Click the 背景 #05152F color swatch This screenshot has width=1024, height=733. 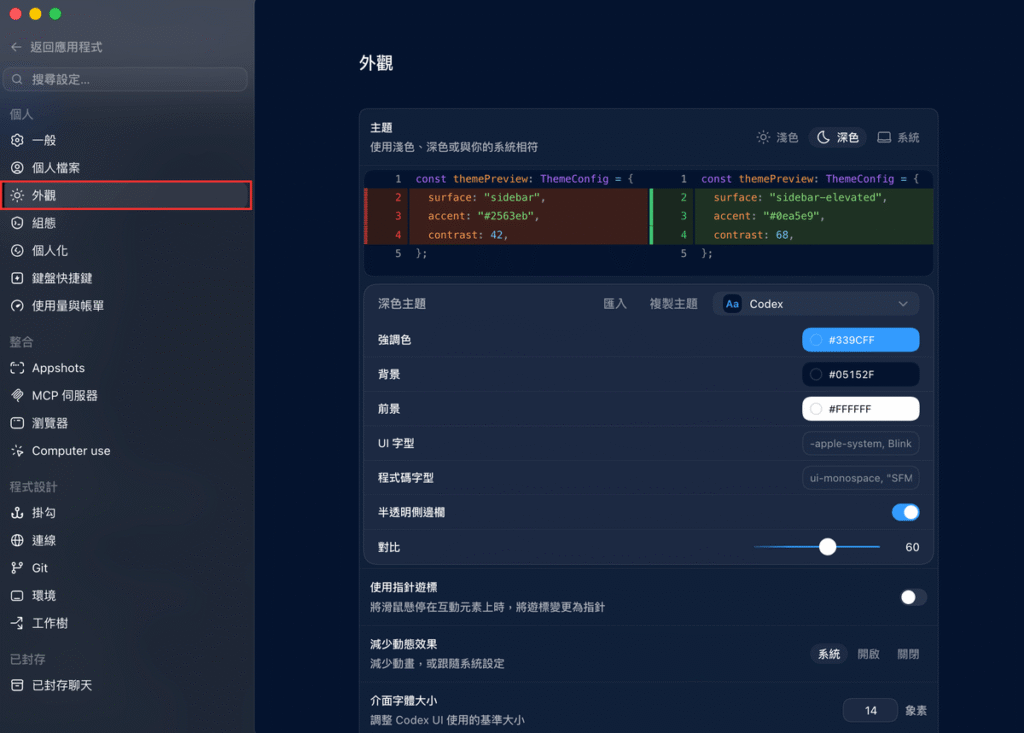[860, 374]
